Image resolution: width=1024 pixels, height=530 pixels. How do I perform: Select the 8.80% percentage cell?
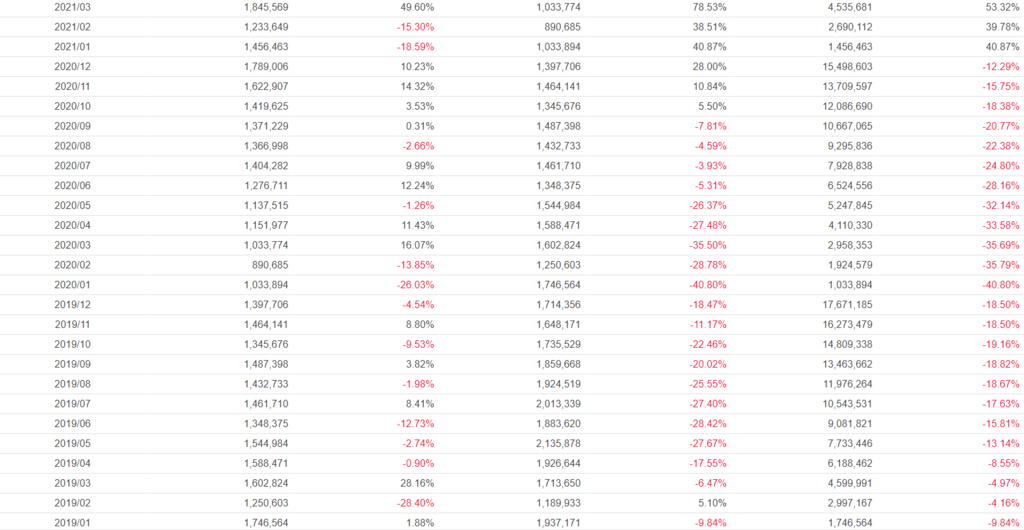pos(420,324)
